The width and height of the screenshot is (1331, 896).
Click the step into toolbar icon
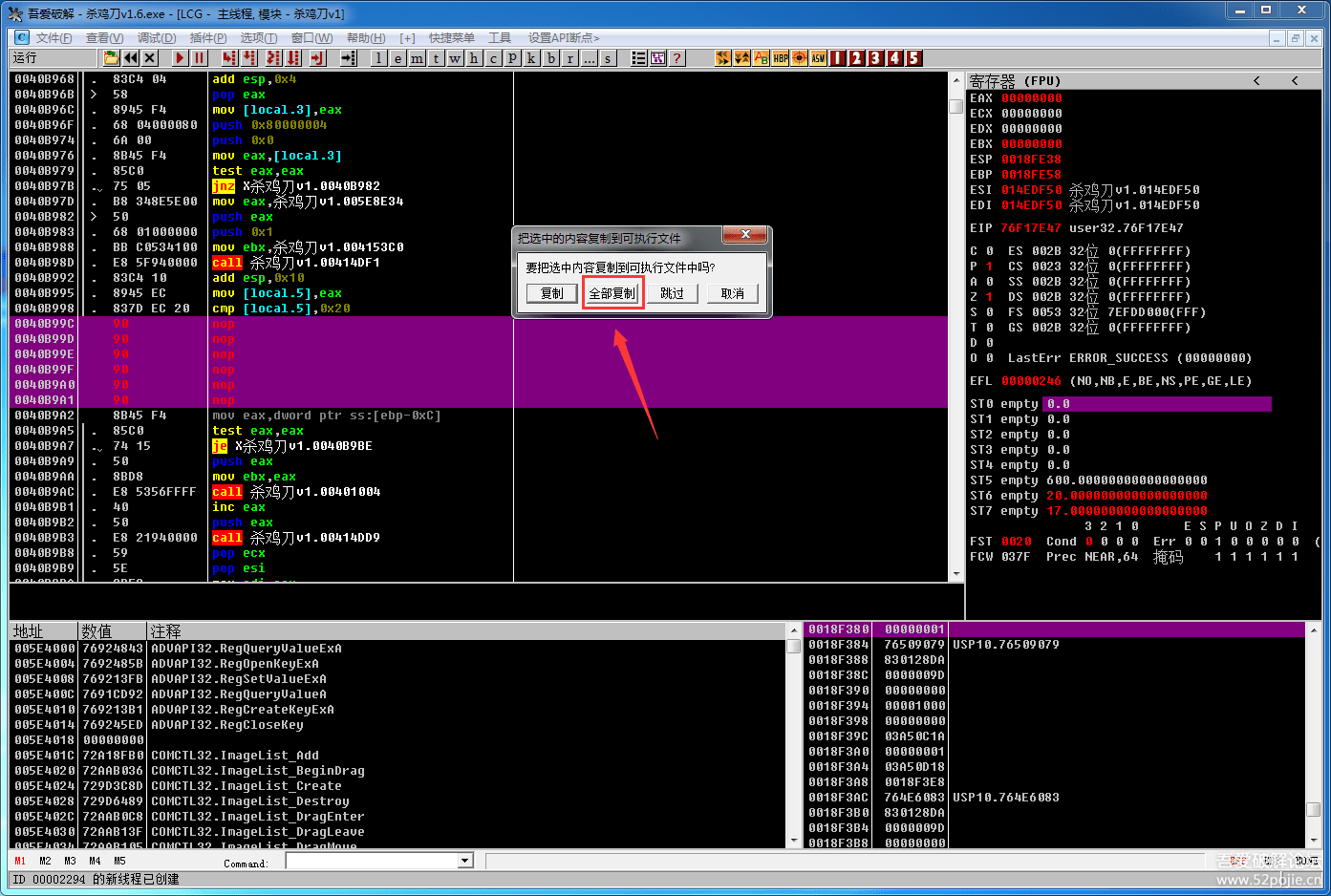coord(229,58)
